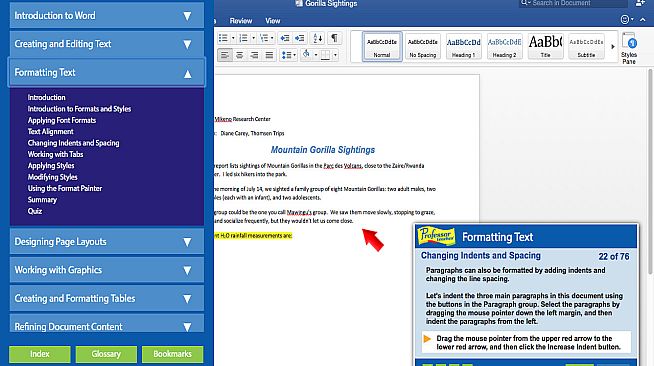Expand the Creating and Editing Text section
Screen dimensions: 654x366
point(107,44)
